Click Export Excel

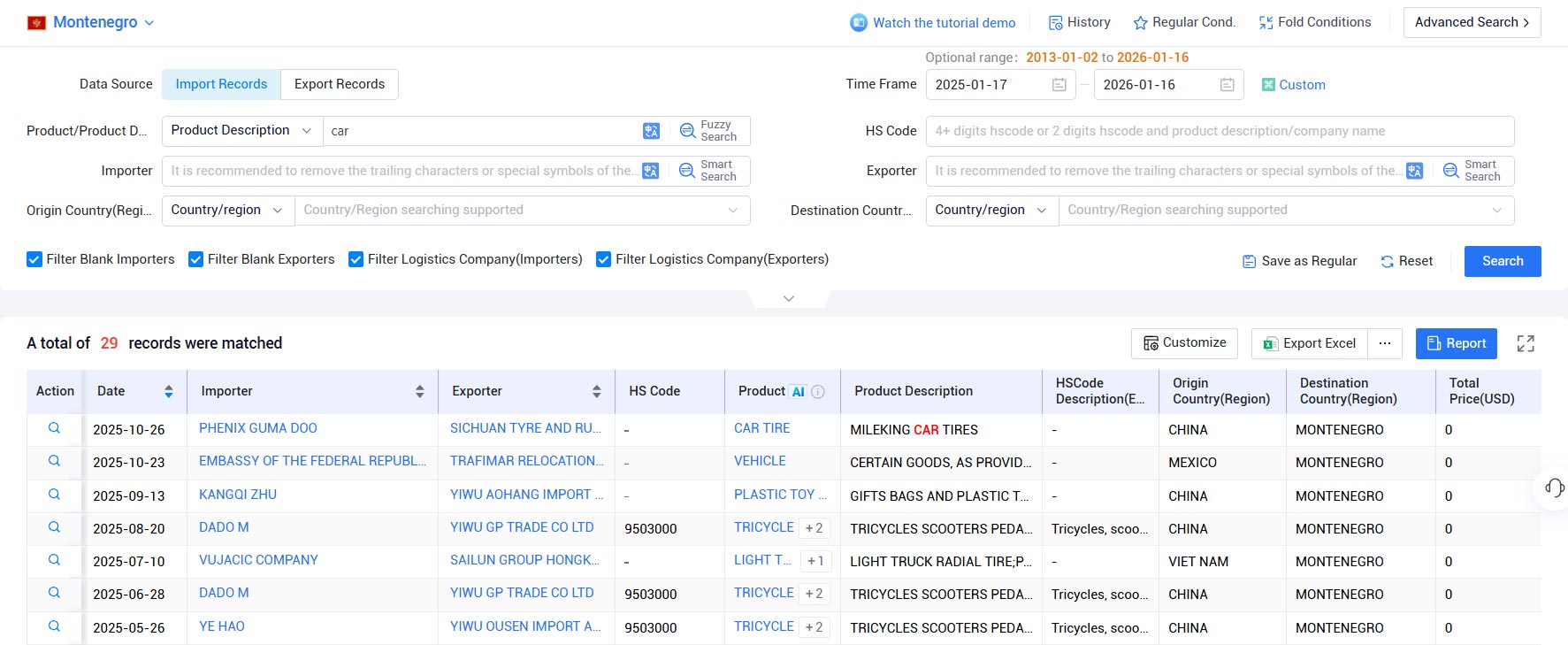pos(1310,343)
